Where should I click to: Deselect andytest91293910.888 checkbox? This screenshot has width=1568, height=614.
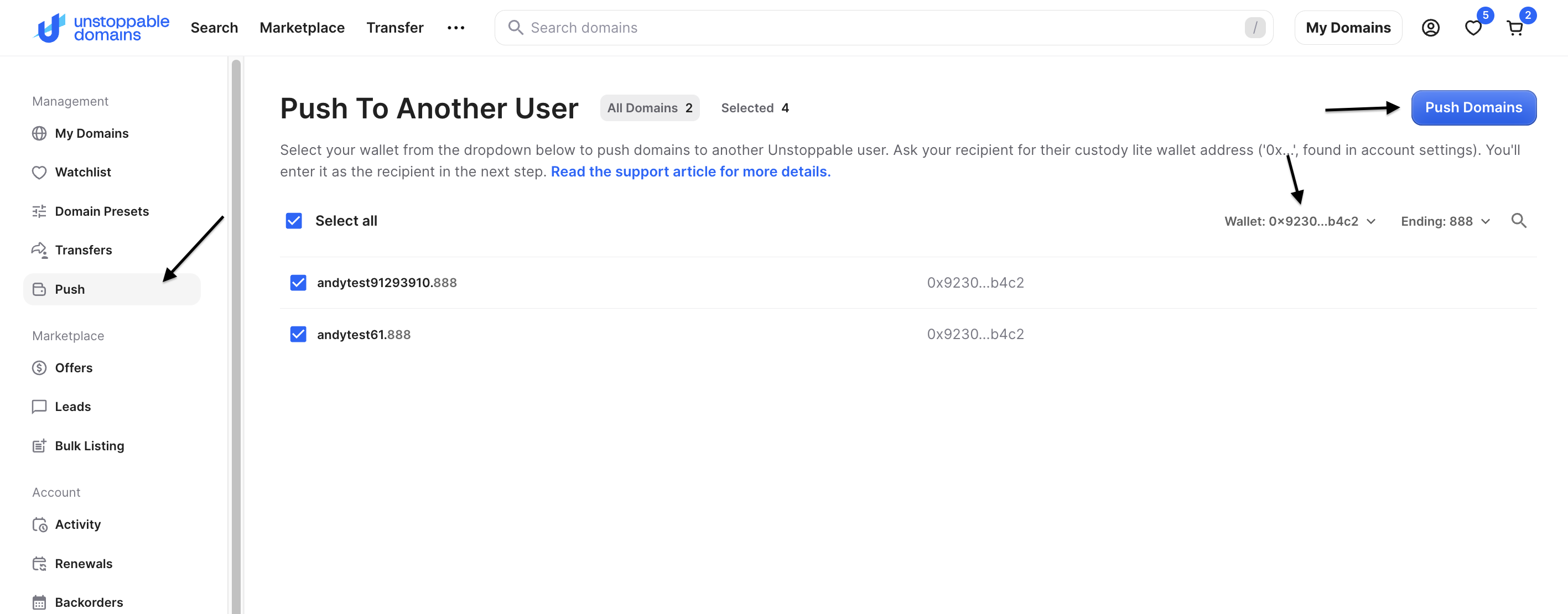click(x=298, y=283)
